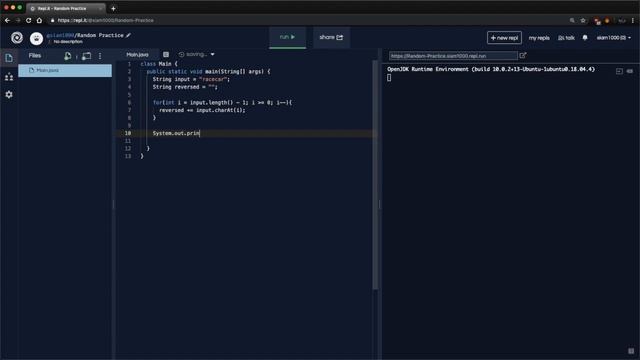Click the Repl.it spiral logo

(17, 38)
